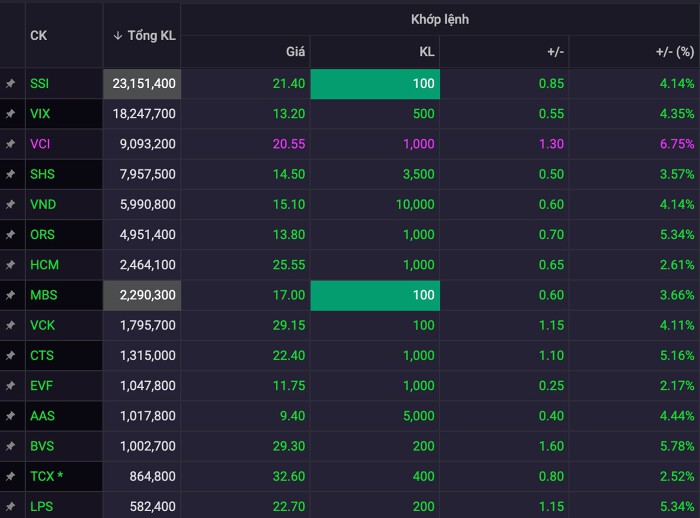Pin the BVS row
Image resolution: width=700 pixels, height=518 pixels.
10,446
